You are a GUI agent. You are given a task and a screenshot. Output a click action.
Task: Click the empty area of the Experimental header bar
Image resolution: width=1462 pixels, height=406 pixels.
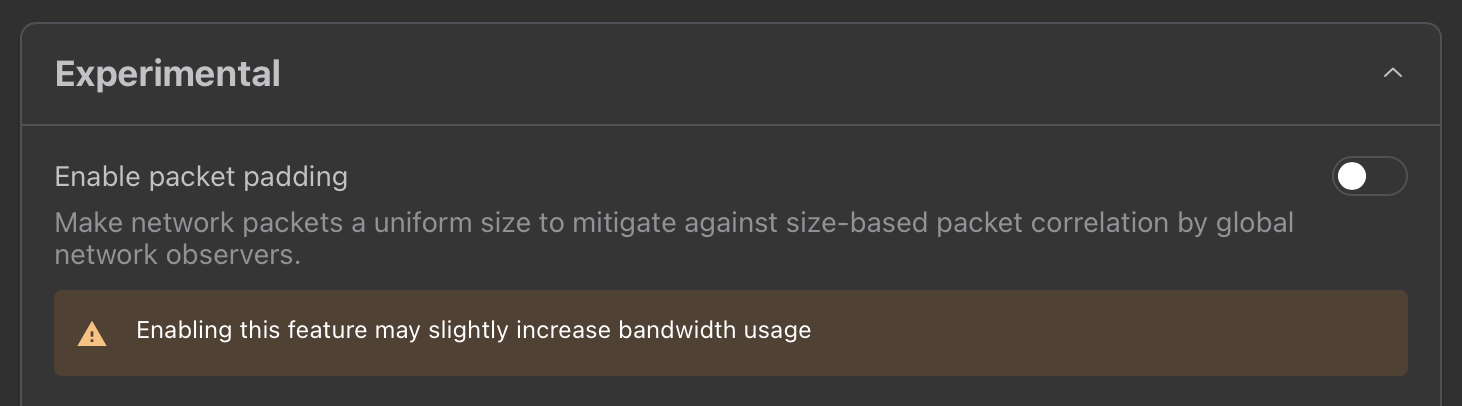[x=800, y=74]
